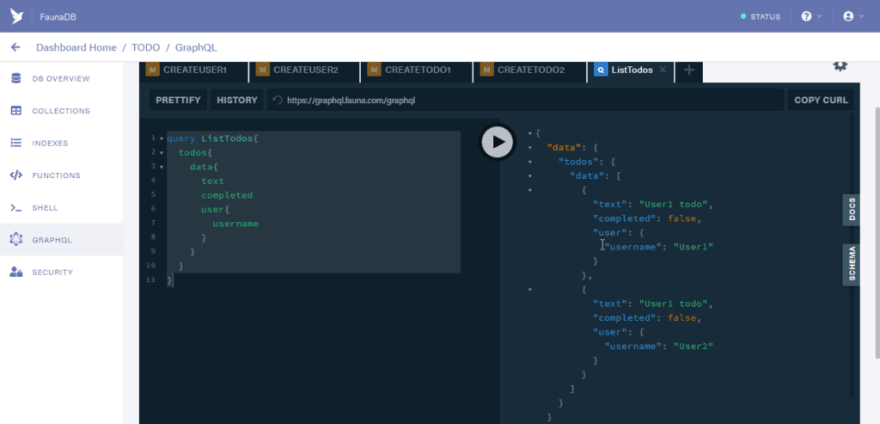This screenshot has height=424, width=880.
Task: Click 'username' field in query editor
Action: (235, 224)
